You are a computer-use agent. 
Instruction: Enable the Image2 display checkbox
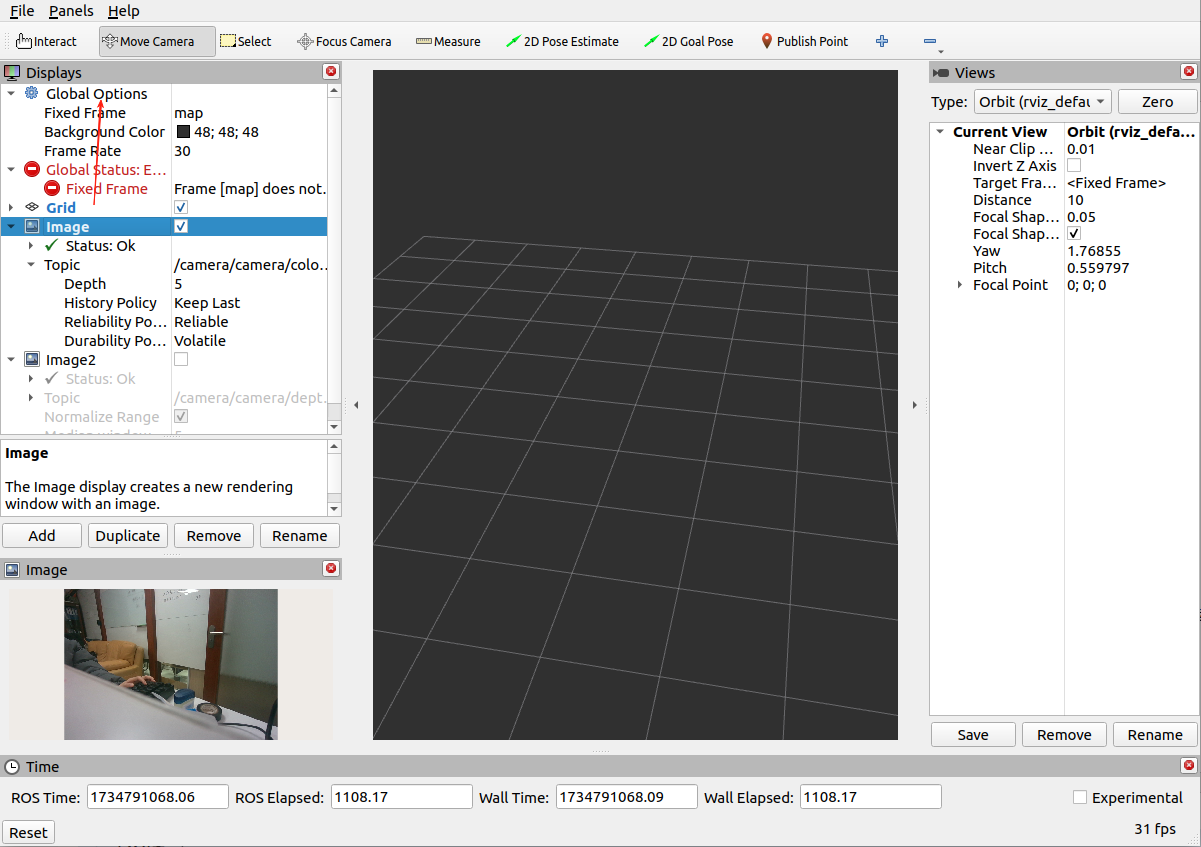point(181,359)
